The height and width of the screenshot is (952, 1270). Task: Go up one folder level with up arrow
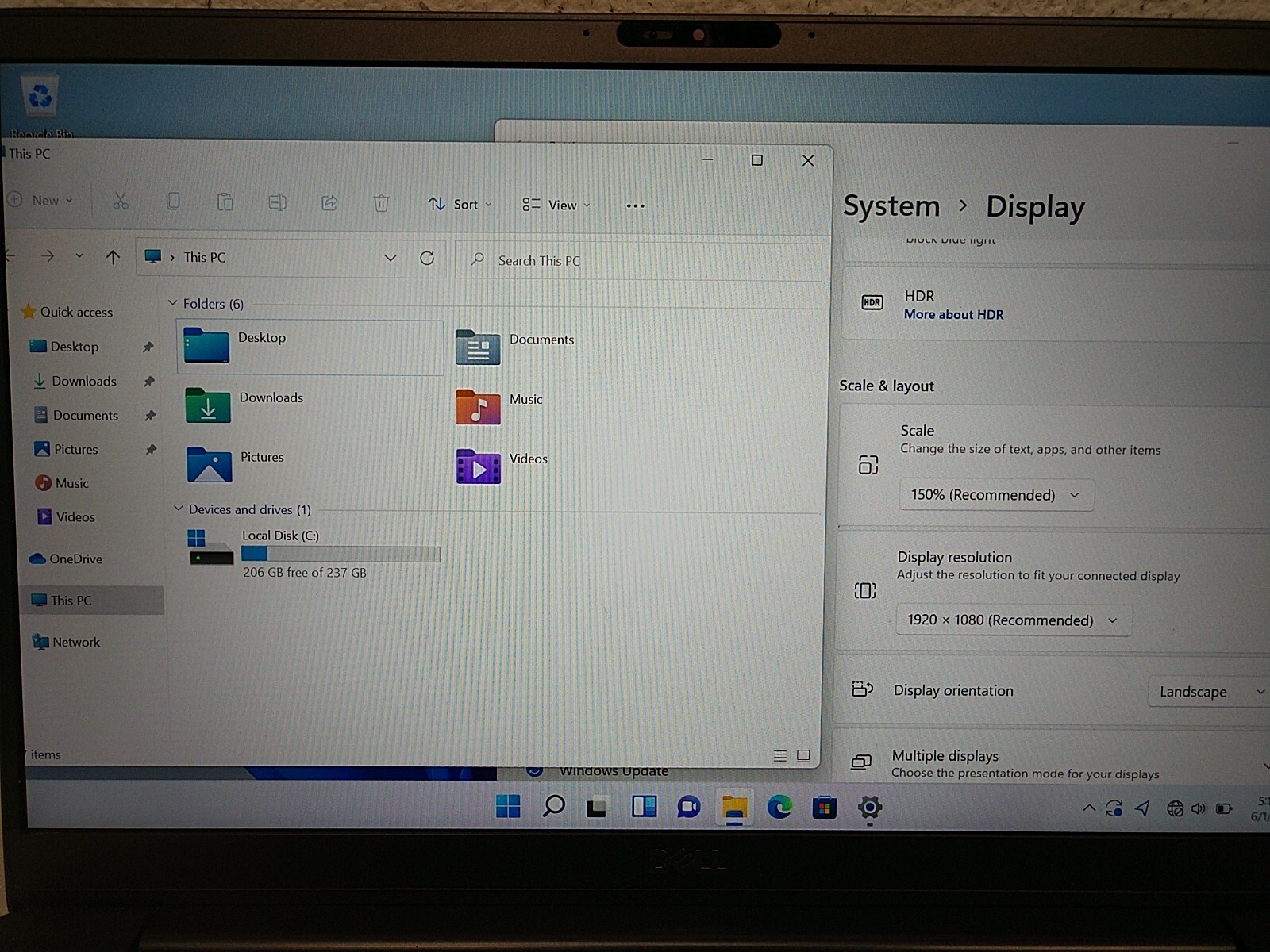(113, 257)
